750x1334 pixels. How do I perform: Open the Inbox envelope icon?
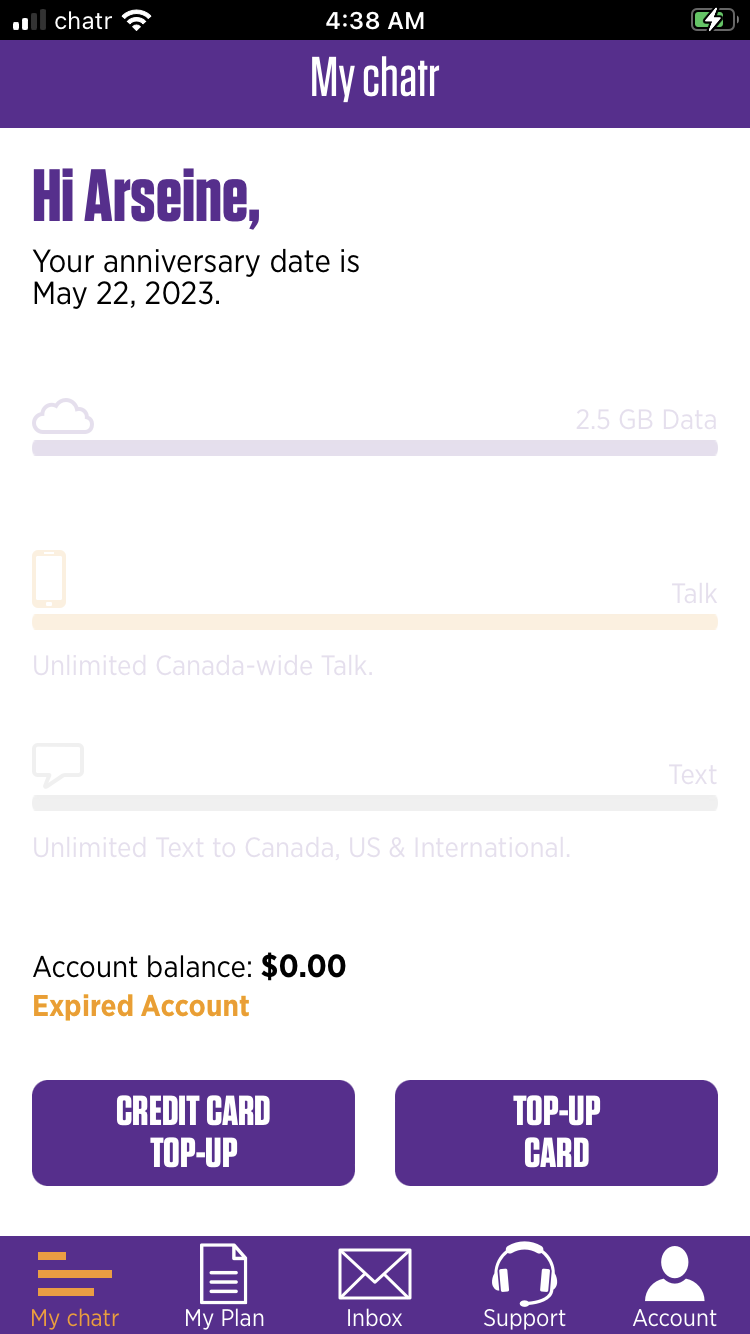(x=374, y=1274)
